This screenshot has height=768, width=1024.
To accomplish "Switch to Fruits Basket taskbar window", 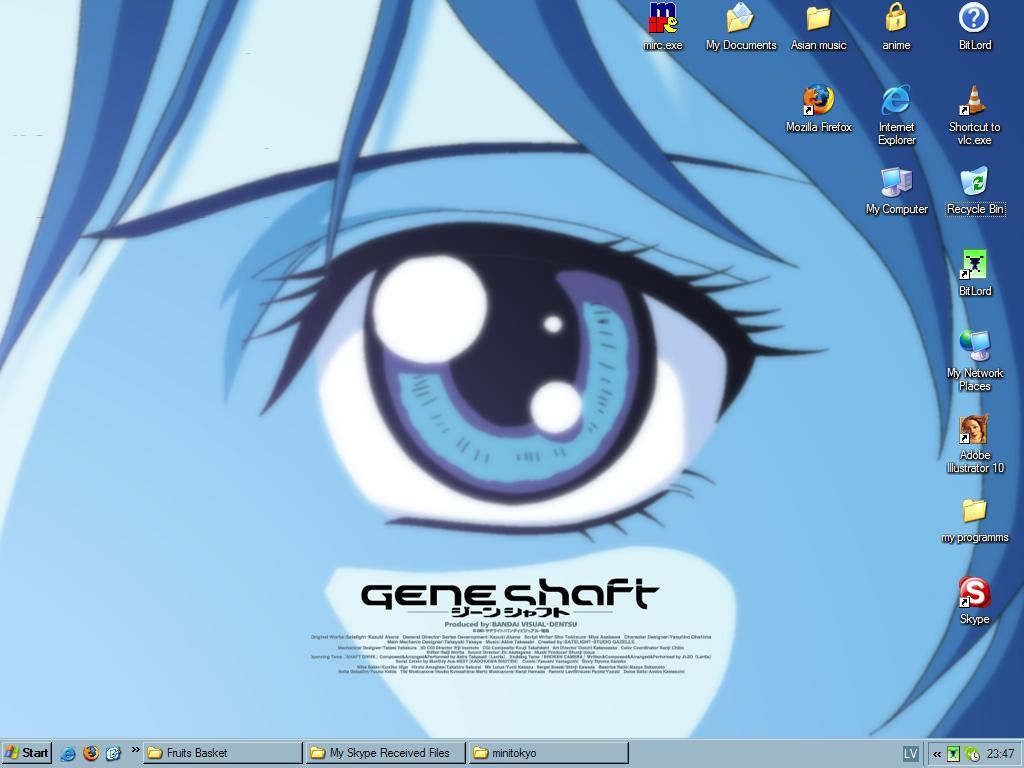I will tap(222, 753).
